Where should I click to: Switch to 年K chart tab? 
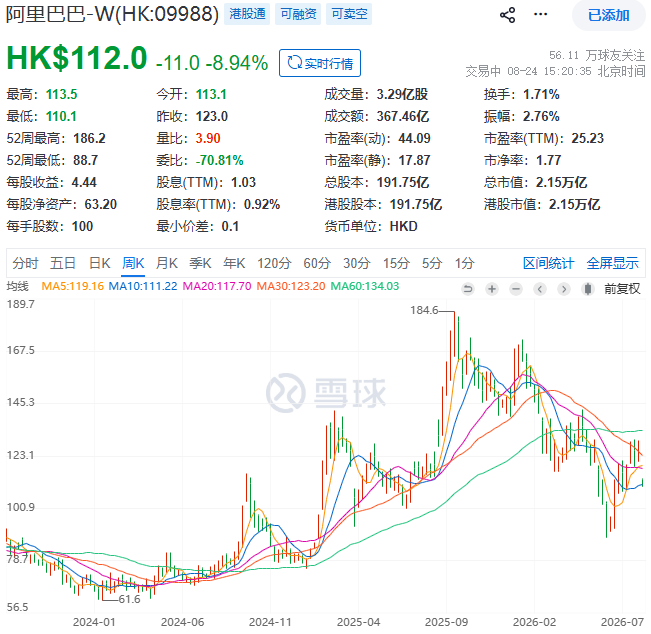coord(234,263)
